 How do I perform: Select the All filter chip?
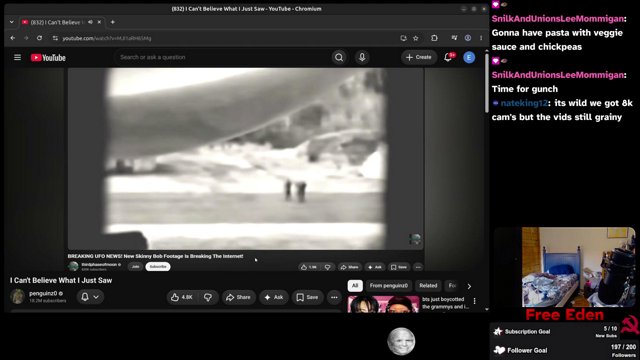pos(355,286)
